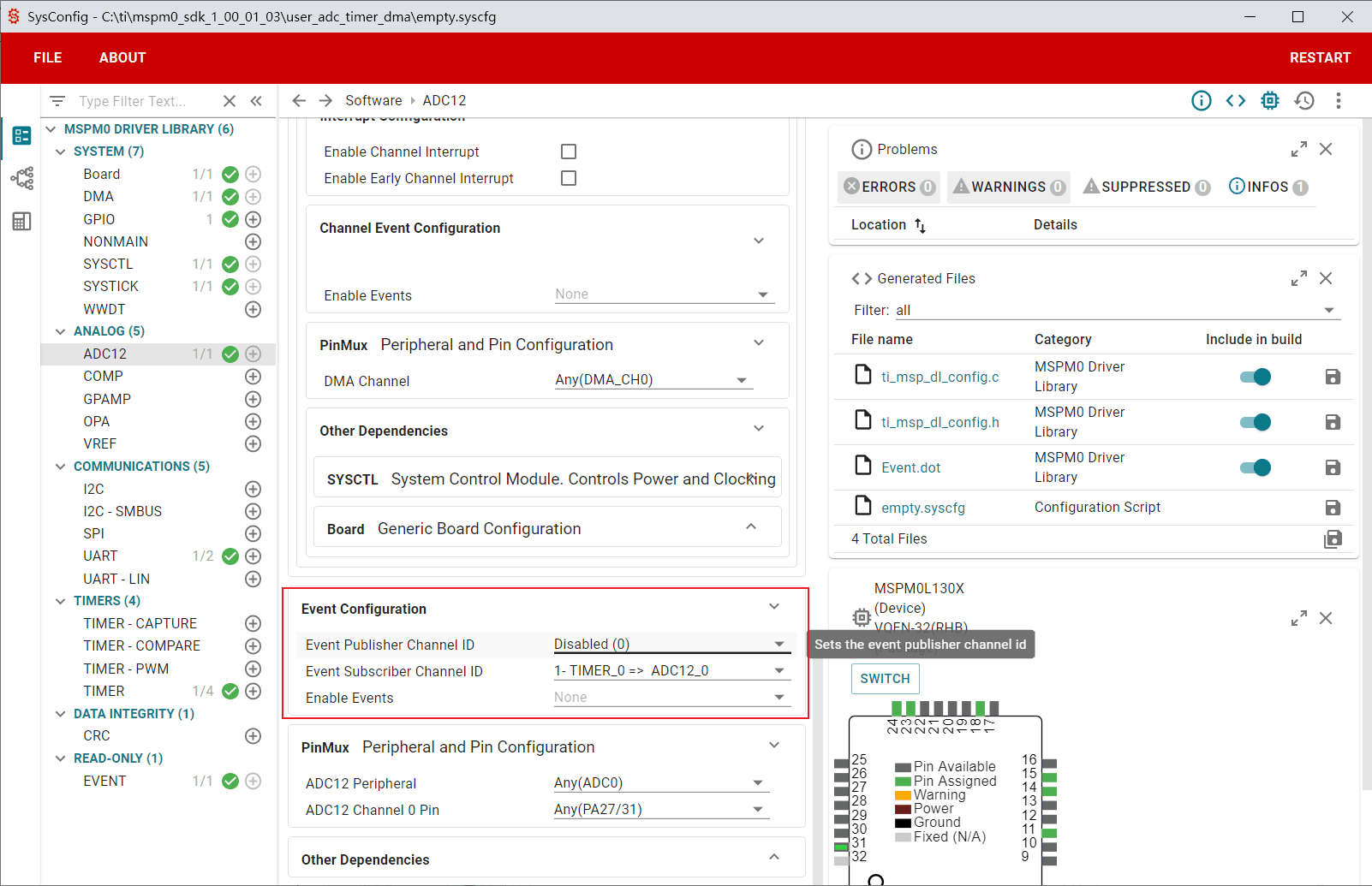Add a COMP module with plus icon
The image size is (1372, 886).
click(x=254, y=377)
